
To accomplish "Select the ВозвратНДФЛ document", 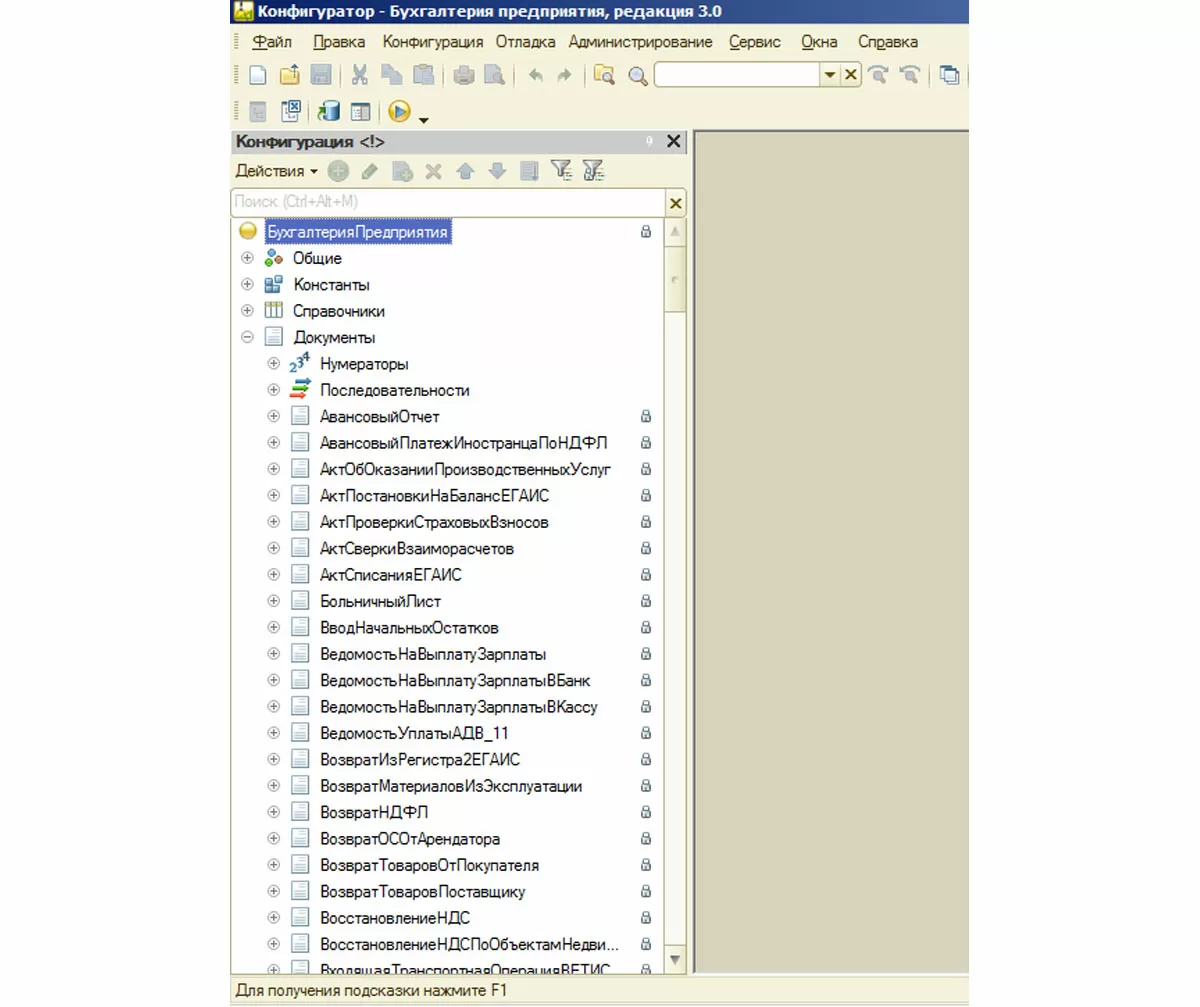I will click(x=374, y=812).
